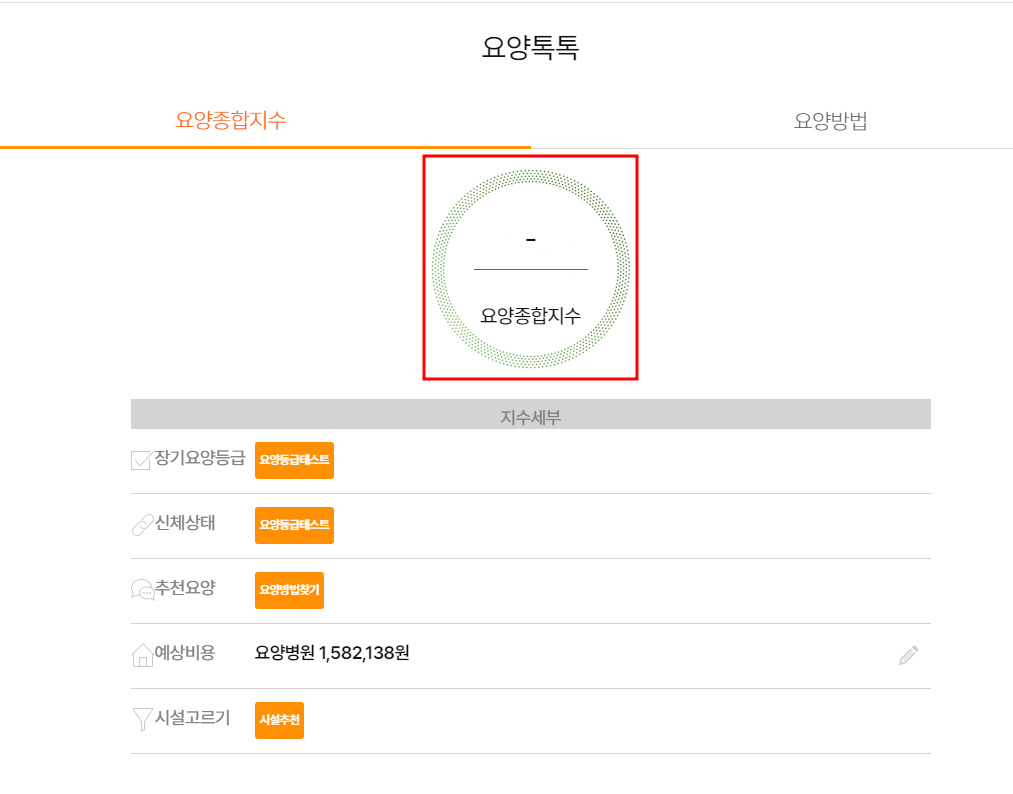Switch to the 요양방법 tab
Screen dimensions: 1013x794
831,120
